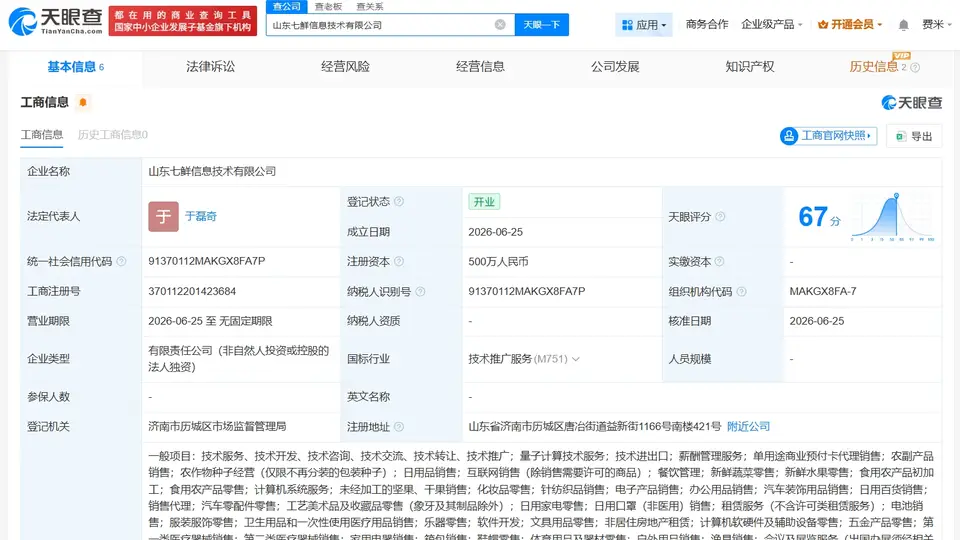This screenshot has width=960, height=540.
Task: Click the 开业 registration status badge
Action: click(x=484, y=201)
